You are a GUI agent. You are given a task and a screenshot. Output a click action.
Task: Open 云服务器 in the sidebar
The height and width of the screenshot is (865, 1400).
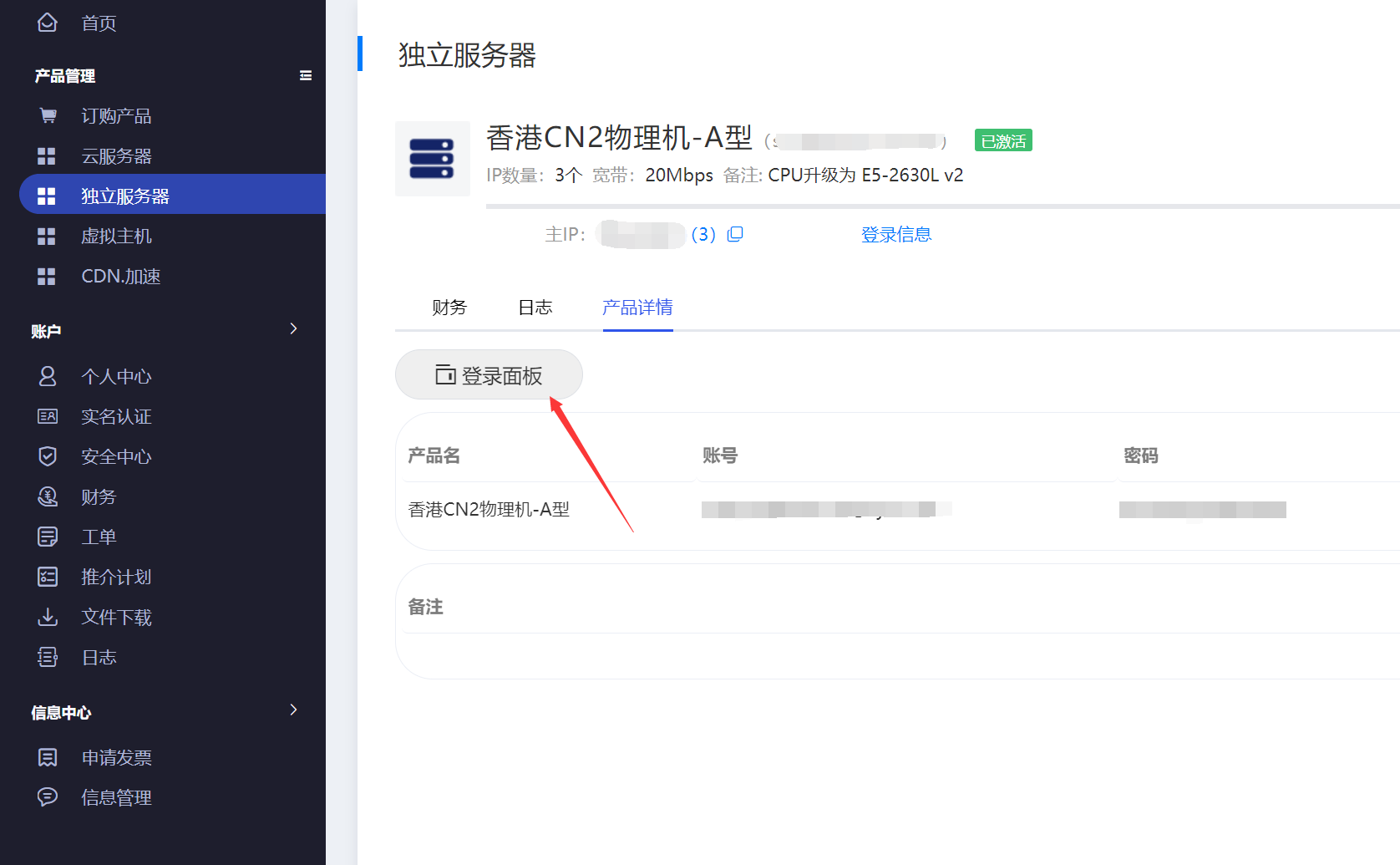(116, 156)
